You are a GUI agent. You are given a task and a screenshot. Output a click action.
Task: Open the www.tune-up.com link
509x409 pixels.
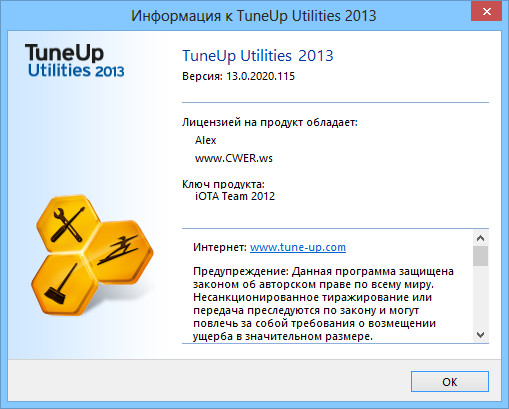pyautogui.click(x=298, y=247)
